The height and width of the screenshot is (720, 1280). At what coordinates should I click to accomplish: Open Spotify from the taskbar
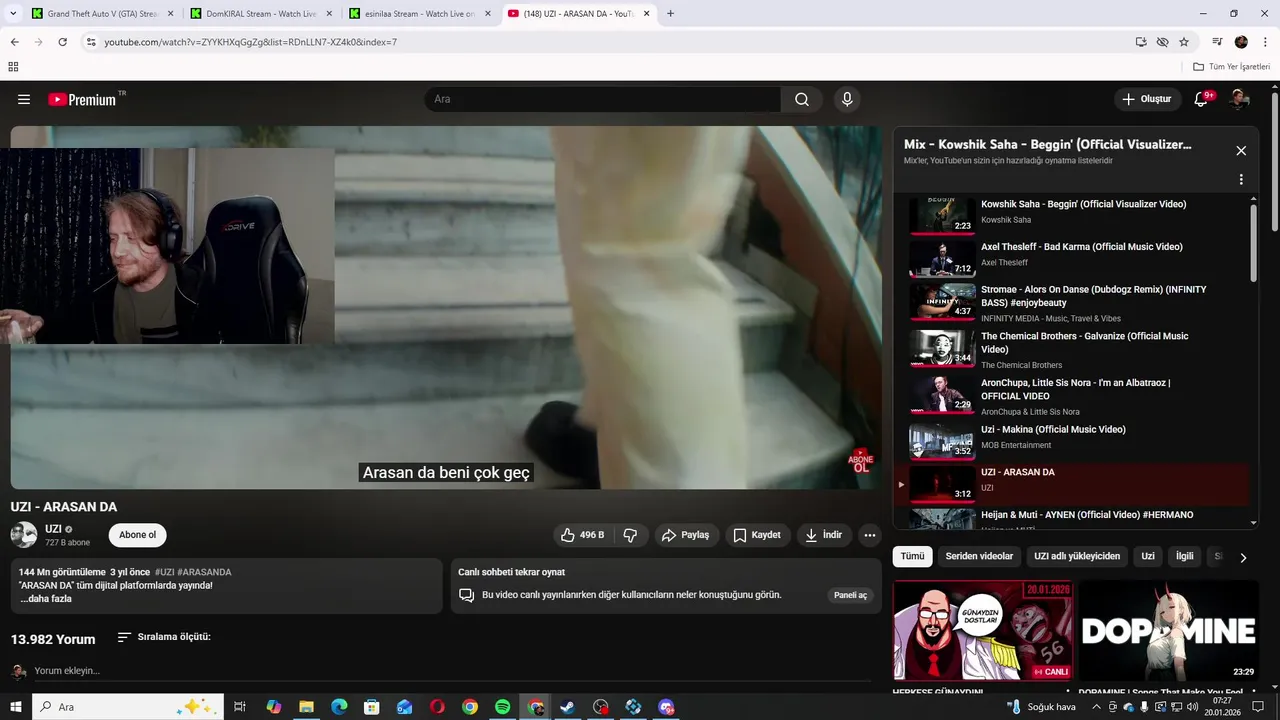pyautogui.click(x=503, y=707)
